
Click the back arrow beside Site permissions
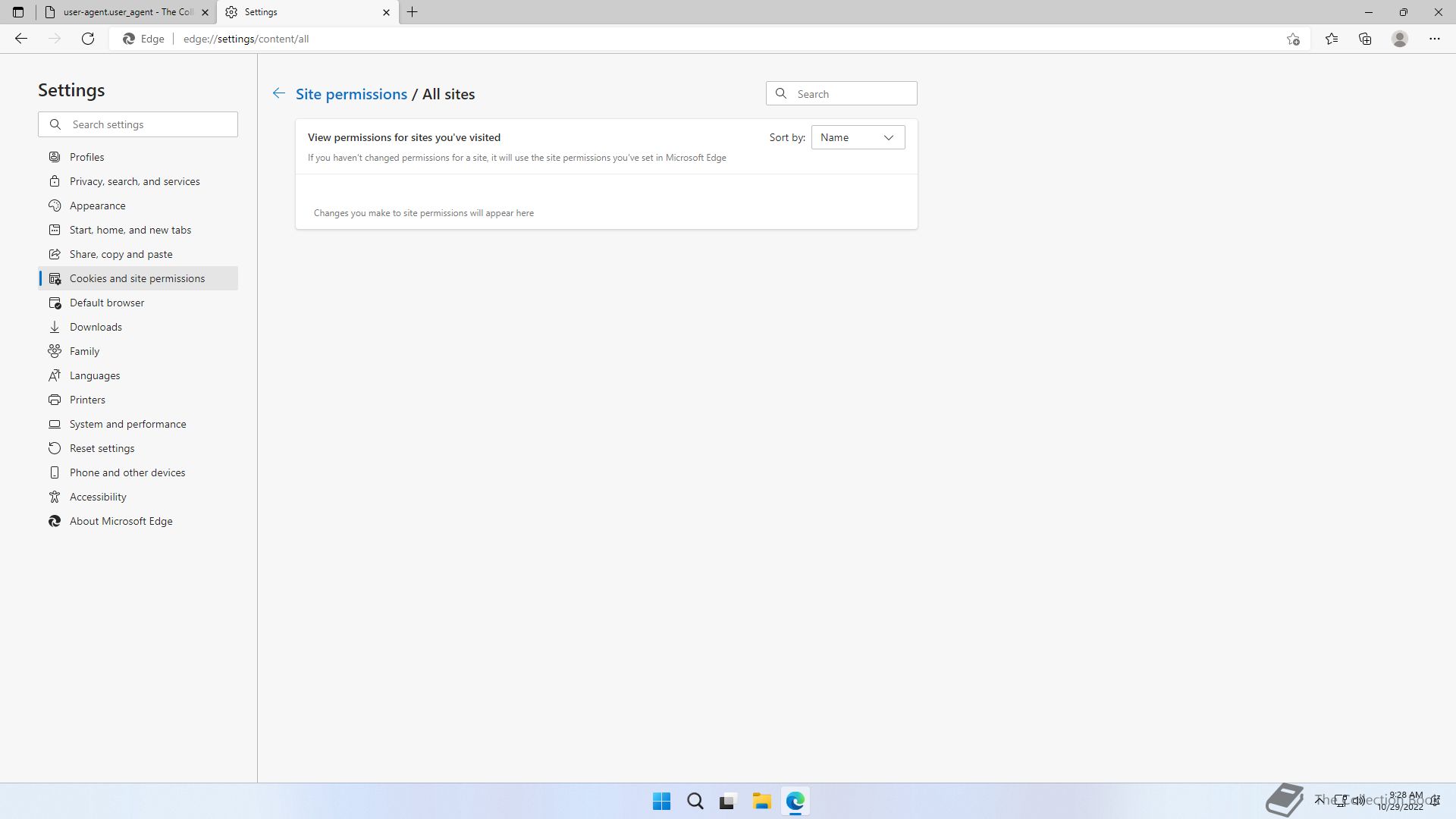click(x=279, y=93)
